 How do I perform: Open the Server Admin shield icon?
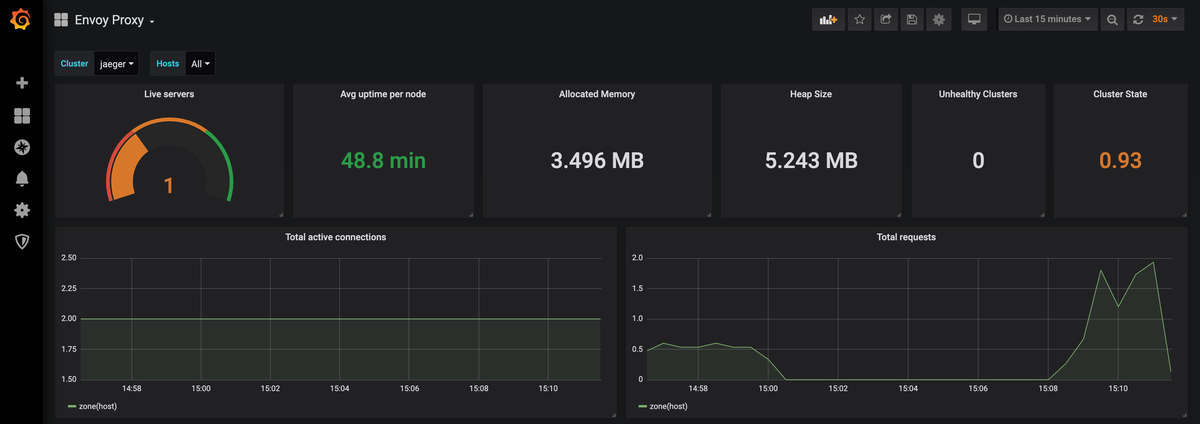coord(21,242)
